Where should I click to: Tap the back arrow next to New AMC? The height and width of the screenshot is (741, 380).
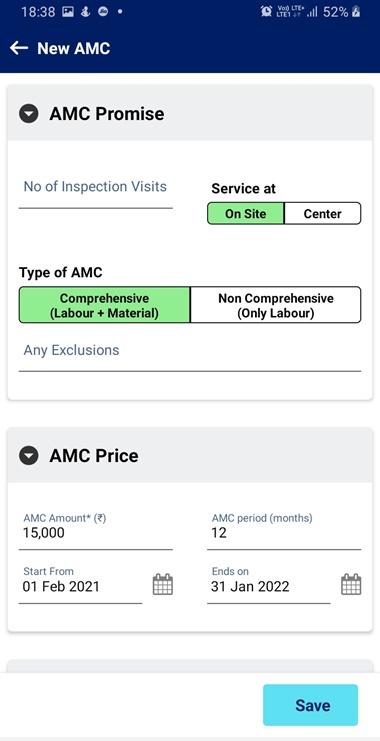tap(19, 48)
